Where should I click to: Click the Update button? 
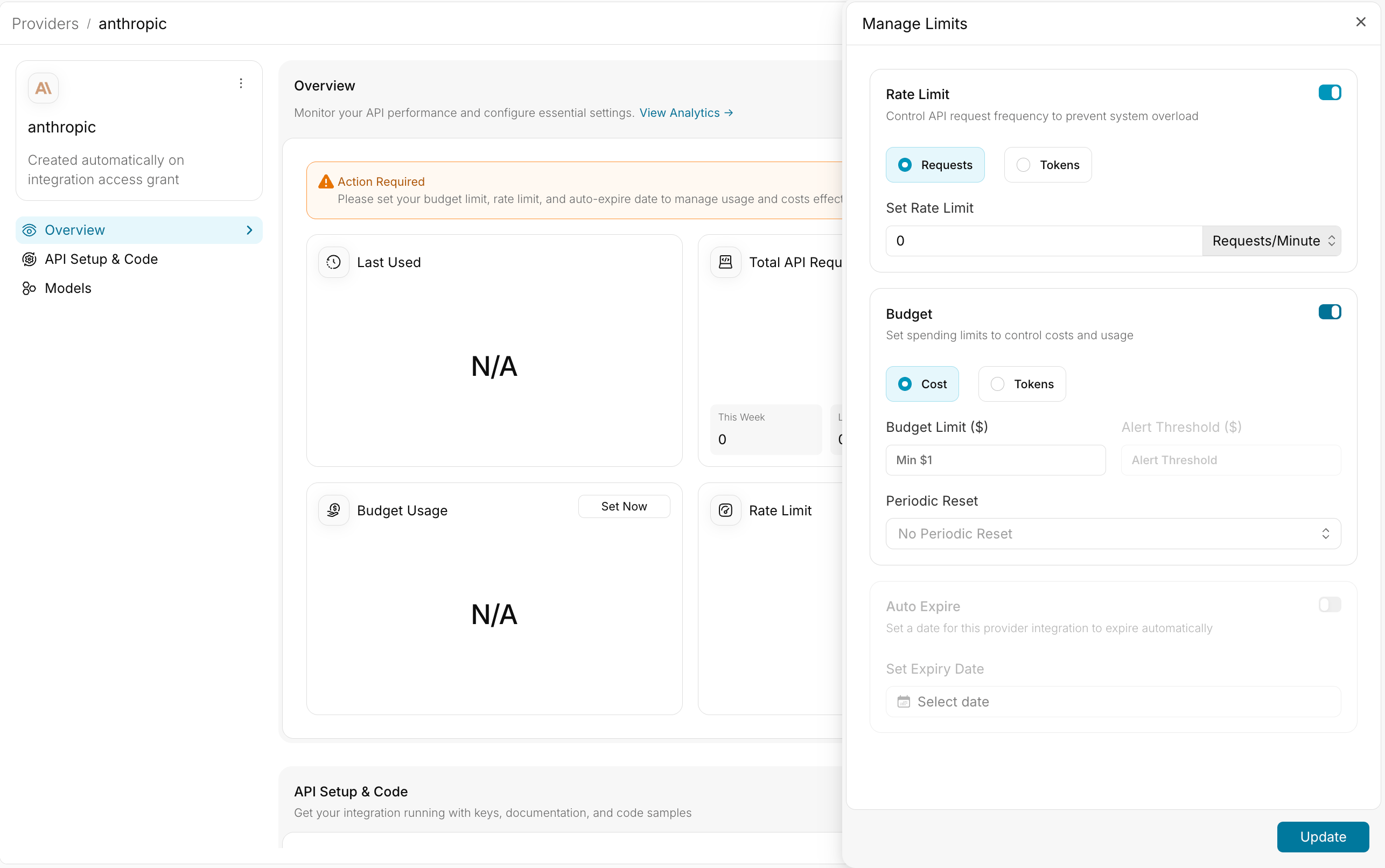pyautogui.click(x=1323, y=837)
